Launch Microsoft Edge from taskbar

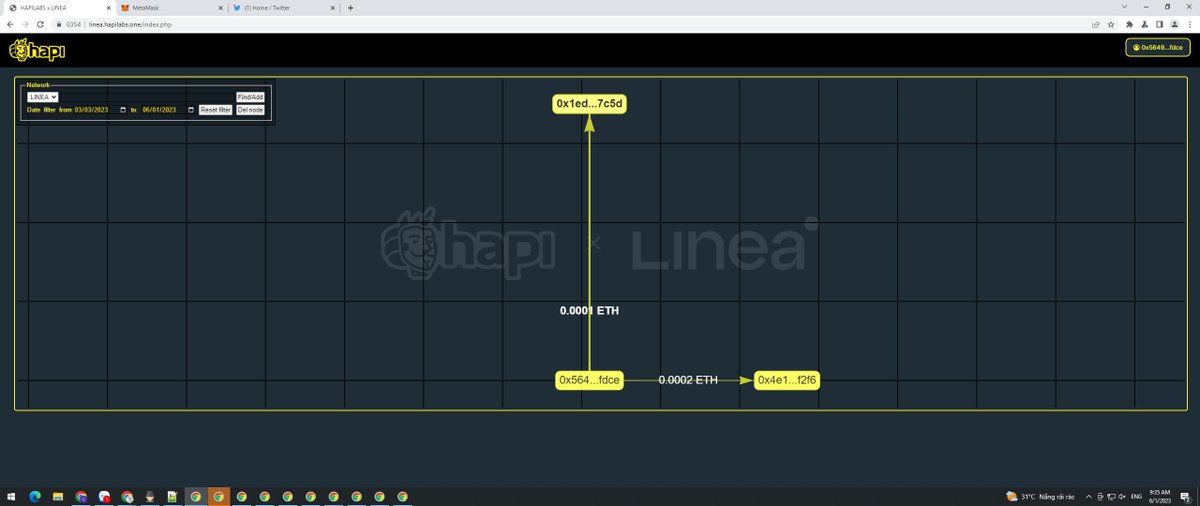pyautogui.click(x=34, y=496)
